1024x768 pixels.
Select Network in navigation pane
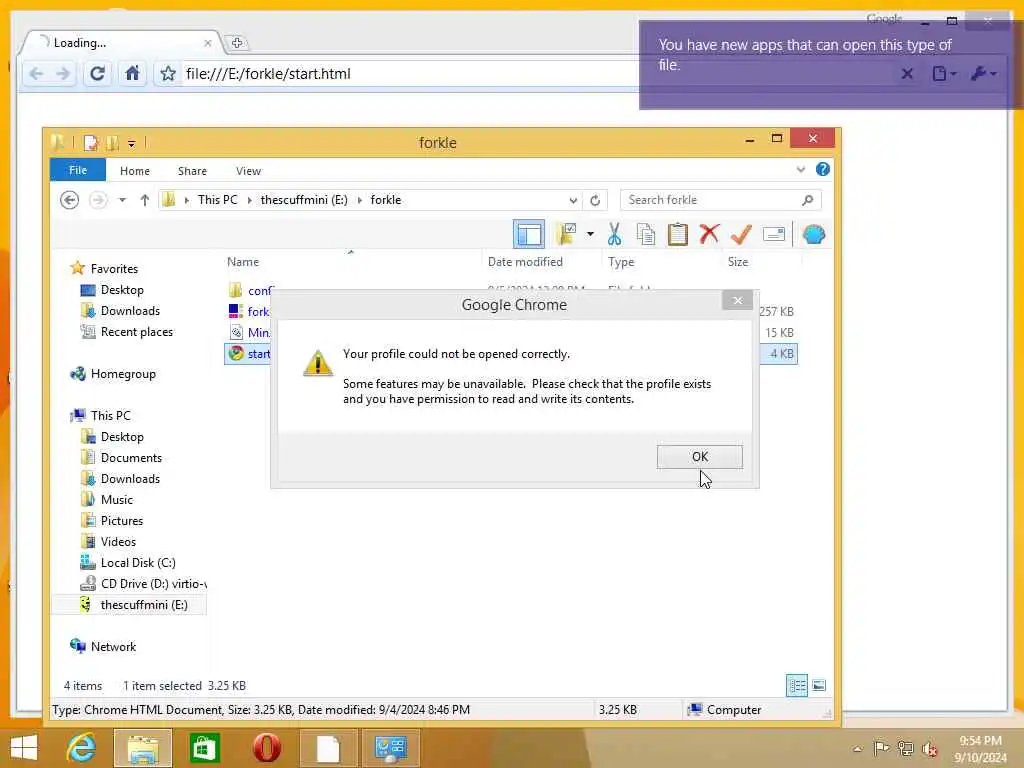tap(113, 647)
